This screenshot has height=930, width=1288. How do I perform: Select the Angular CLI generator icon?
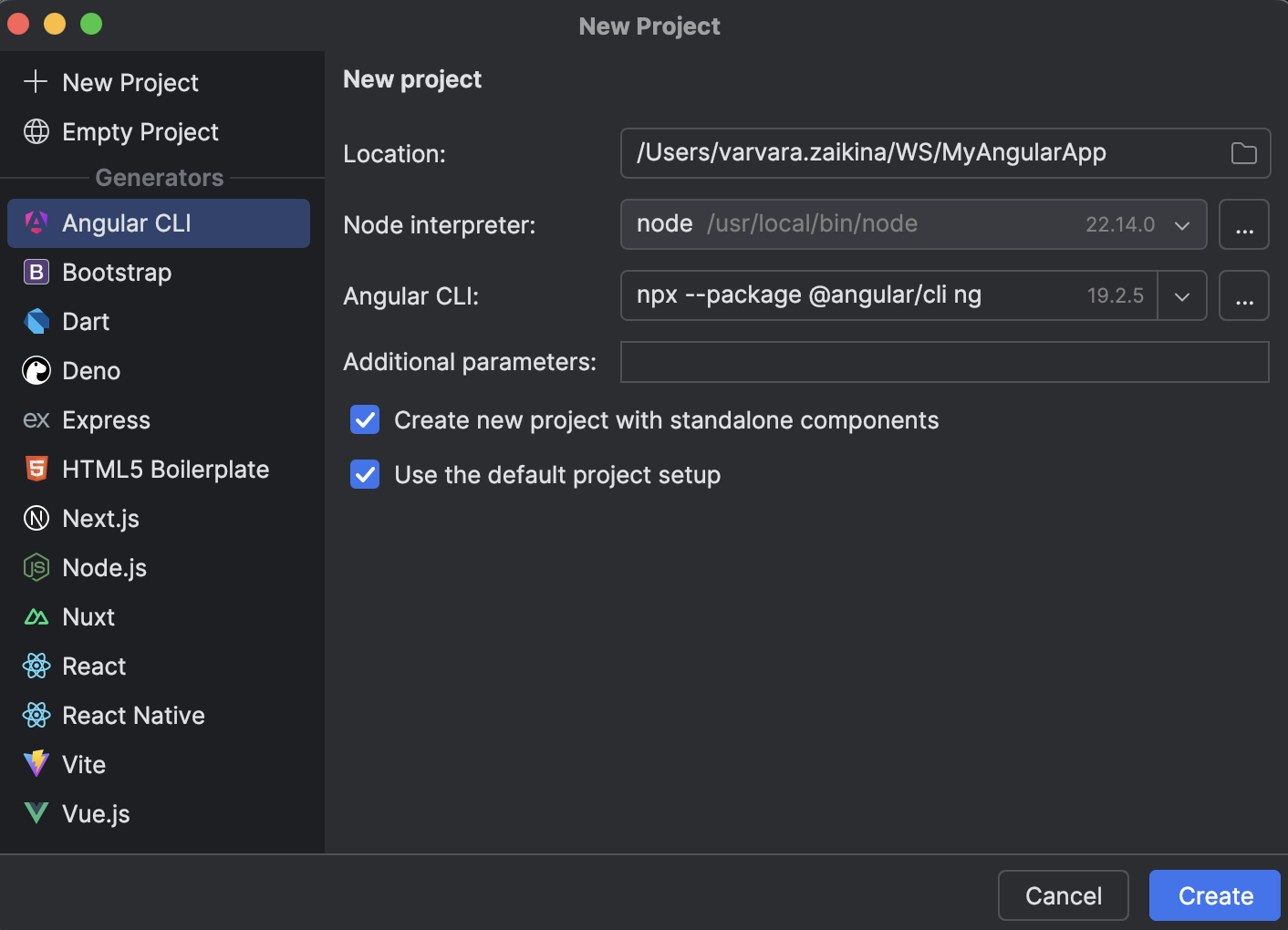tap(36, 222)
